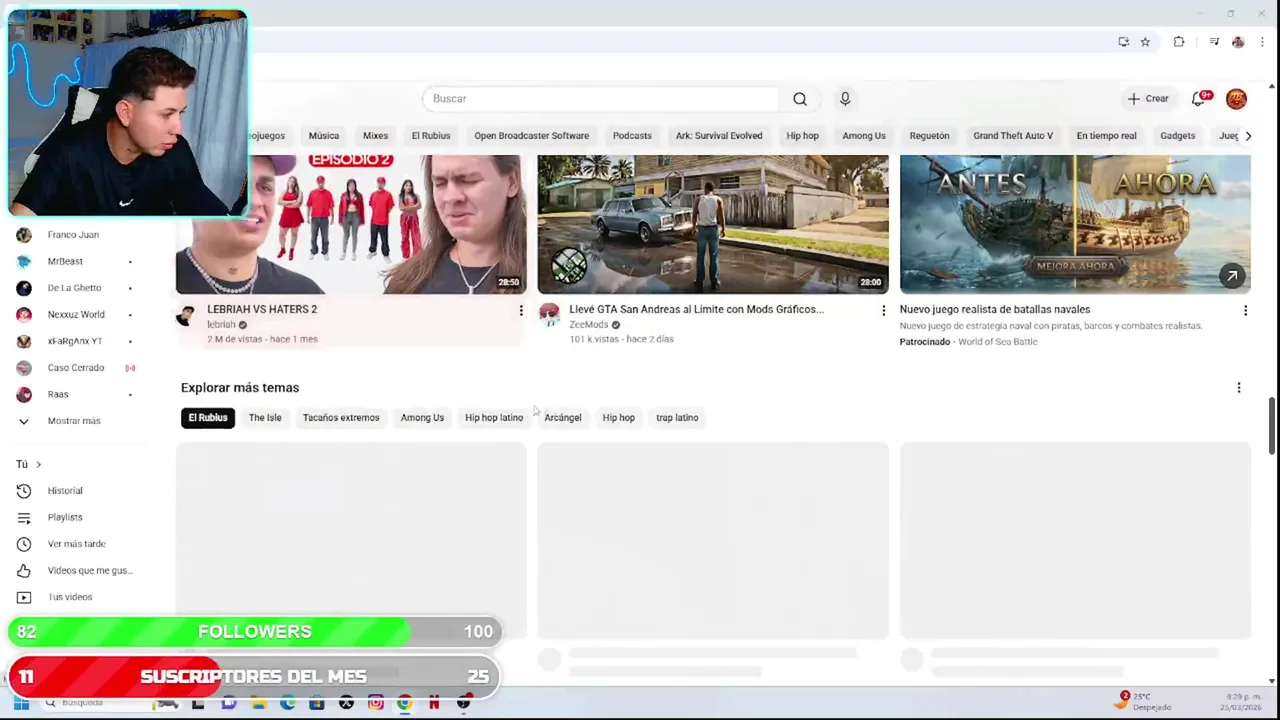Bookmark this page with the star icon
Viewport: 1280px width, 720px height.
tap(1145, 42)
